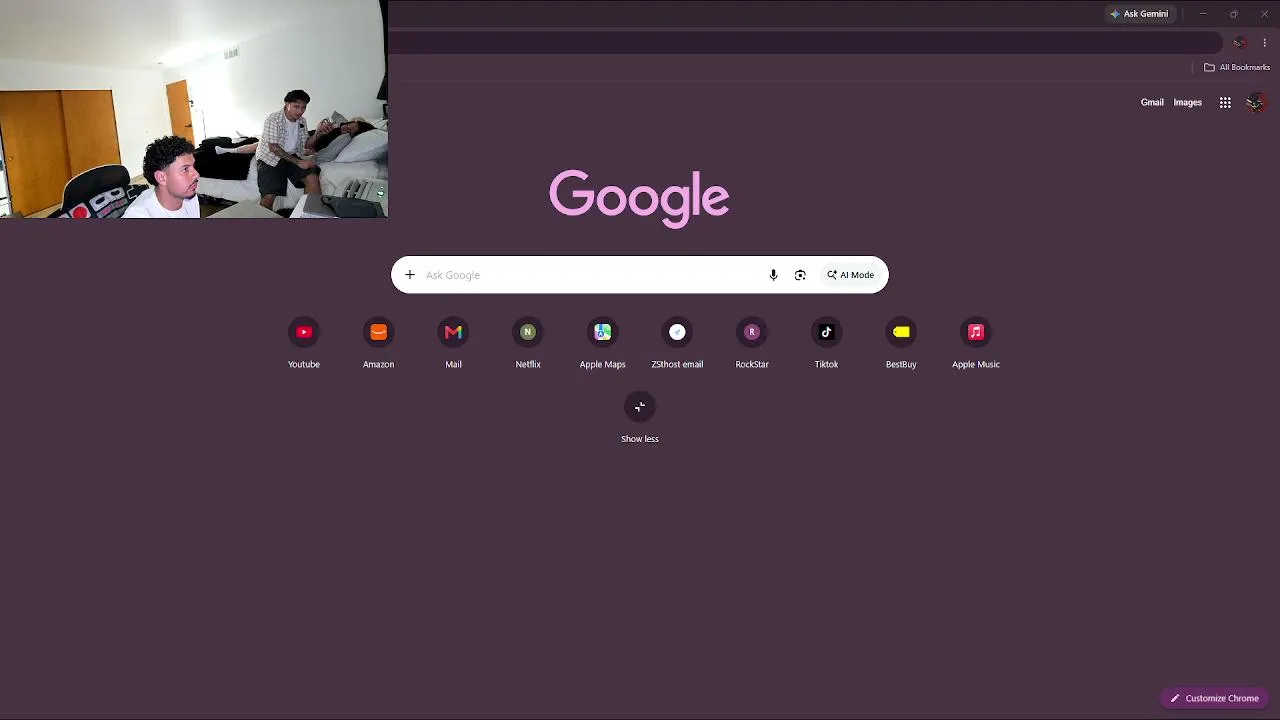1280x720 pixels.
Task: Search by image with Google Lens
Action: (800, 275)
